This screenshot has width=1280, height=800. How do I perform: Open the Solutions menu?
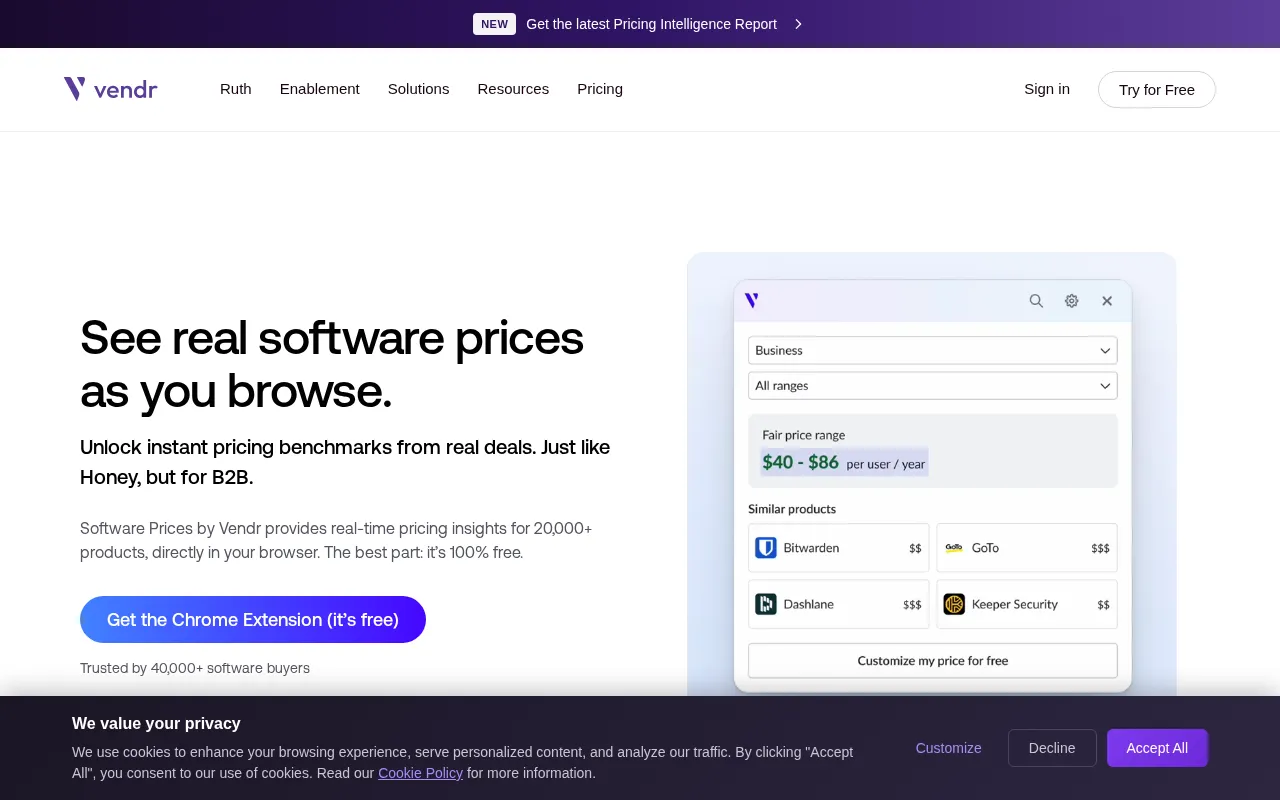(419, 89)
